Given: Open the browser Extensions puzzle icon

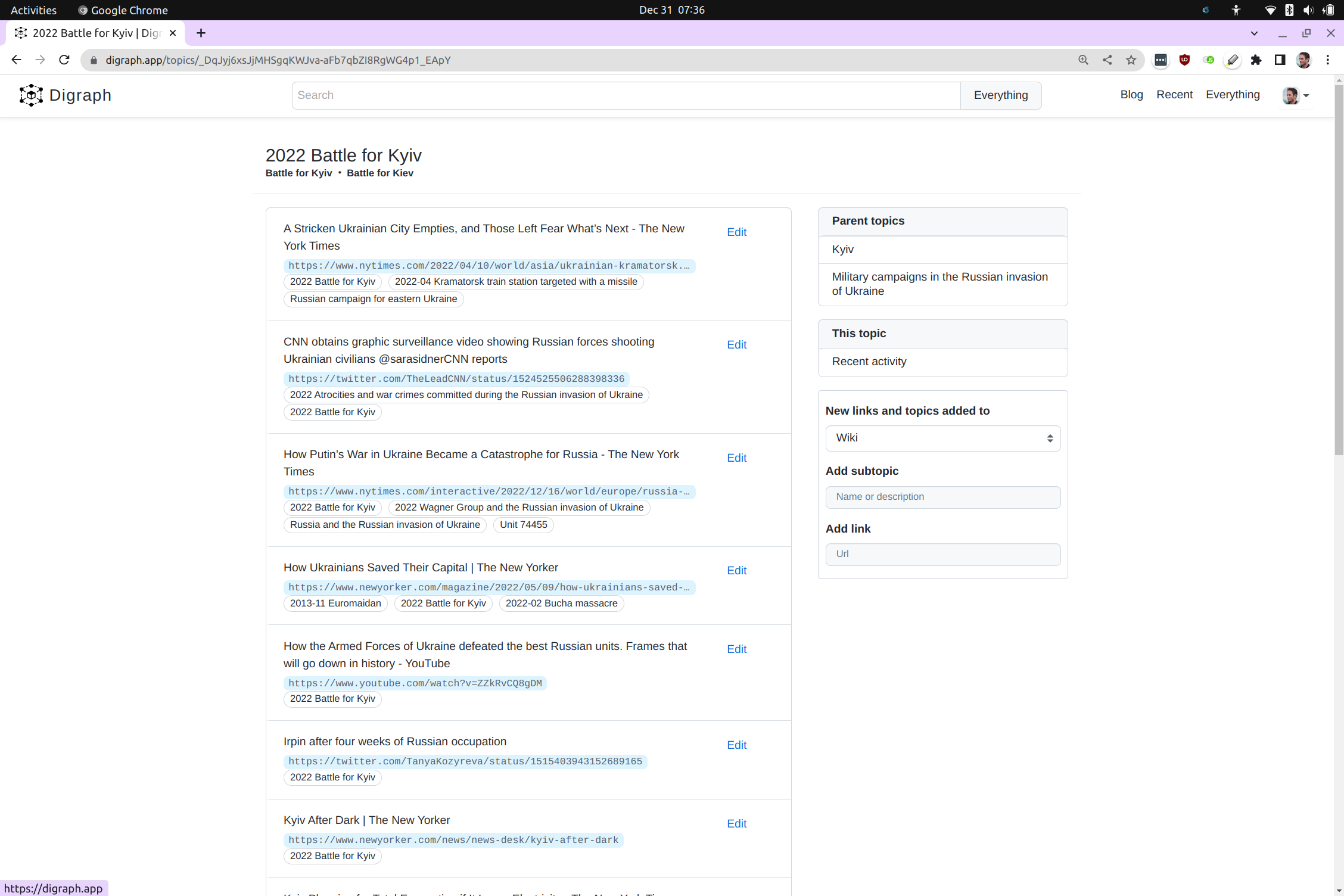Looking at the screenshot, I should pyautogui.click(x=1256, y=60).
